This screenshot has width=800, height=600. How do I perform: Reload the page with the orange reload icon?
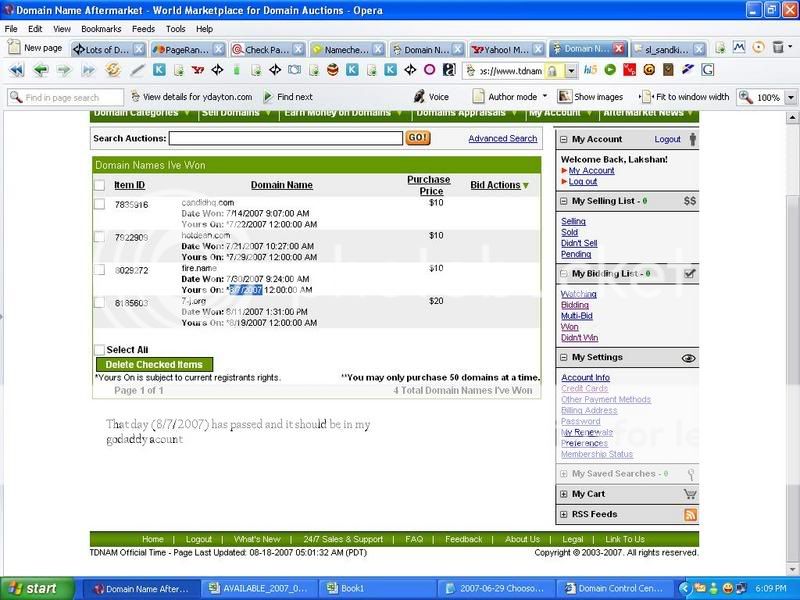tap(113, 70)
